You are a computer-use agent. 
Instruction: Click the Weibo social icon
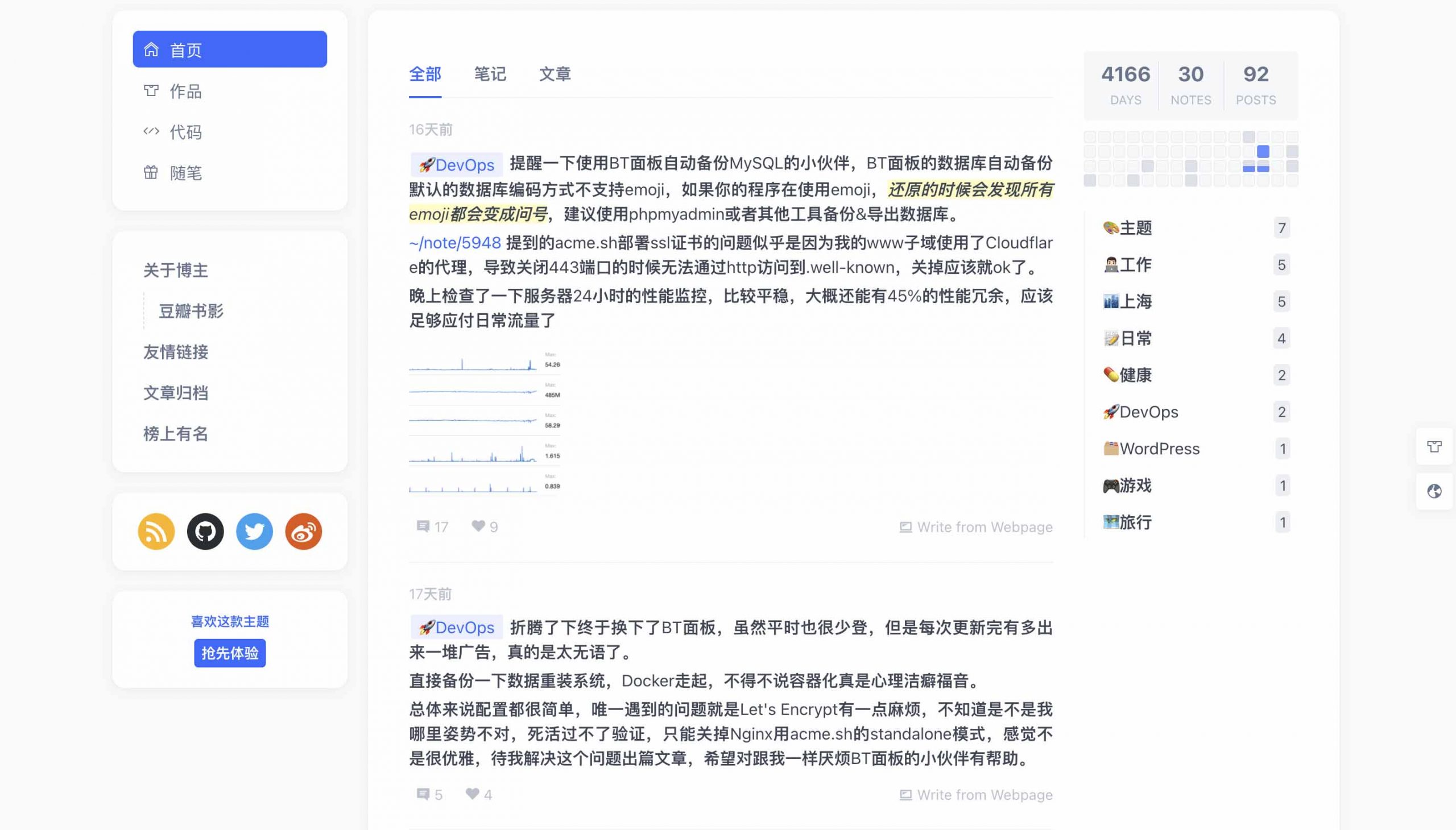(303, 532)
